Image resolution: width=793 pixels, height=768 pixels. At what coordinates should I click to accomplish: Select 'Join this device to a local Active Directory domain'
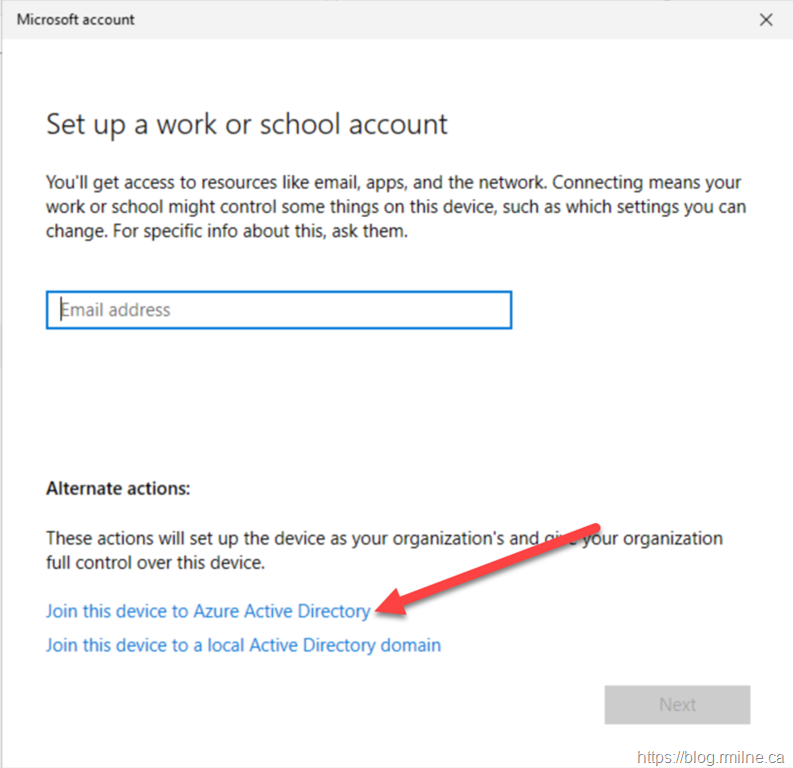pos(243,645)
